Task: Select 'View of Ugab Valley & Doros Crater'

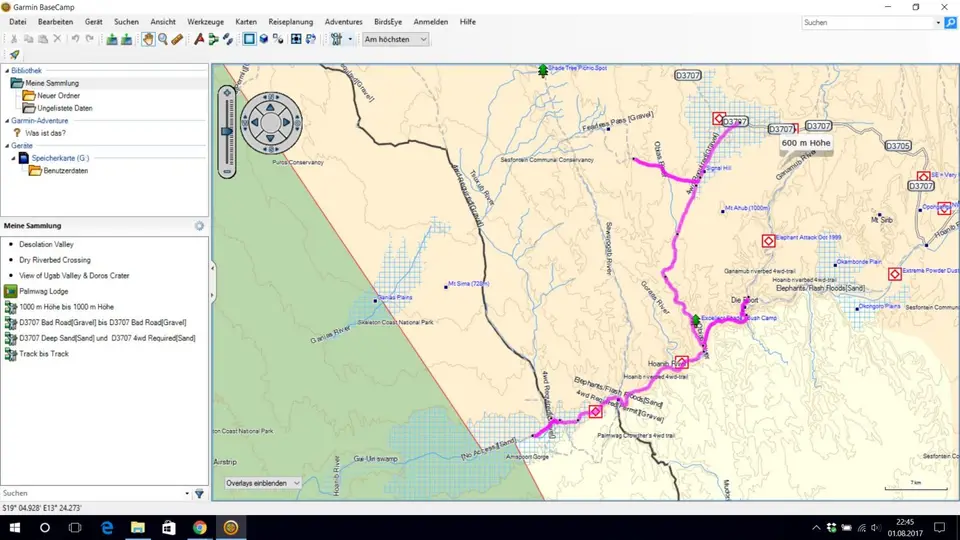Action: [x=74, y=276]
